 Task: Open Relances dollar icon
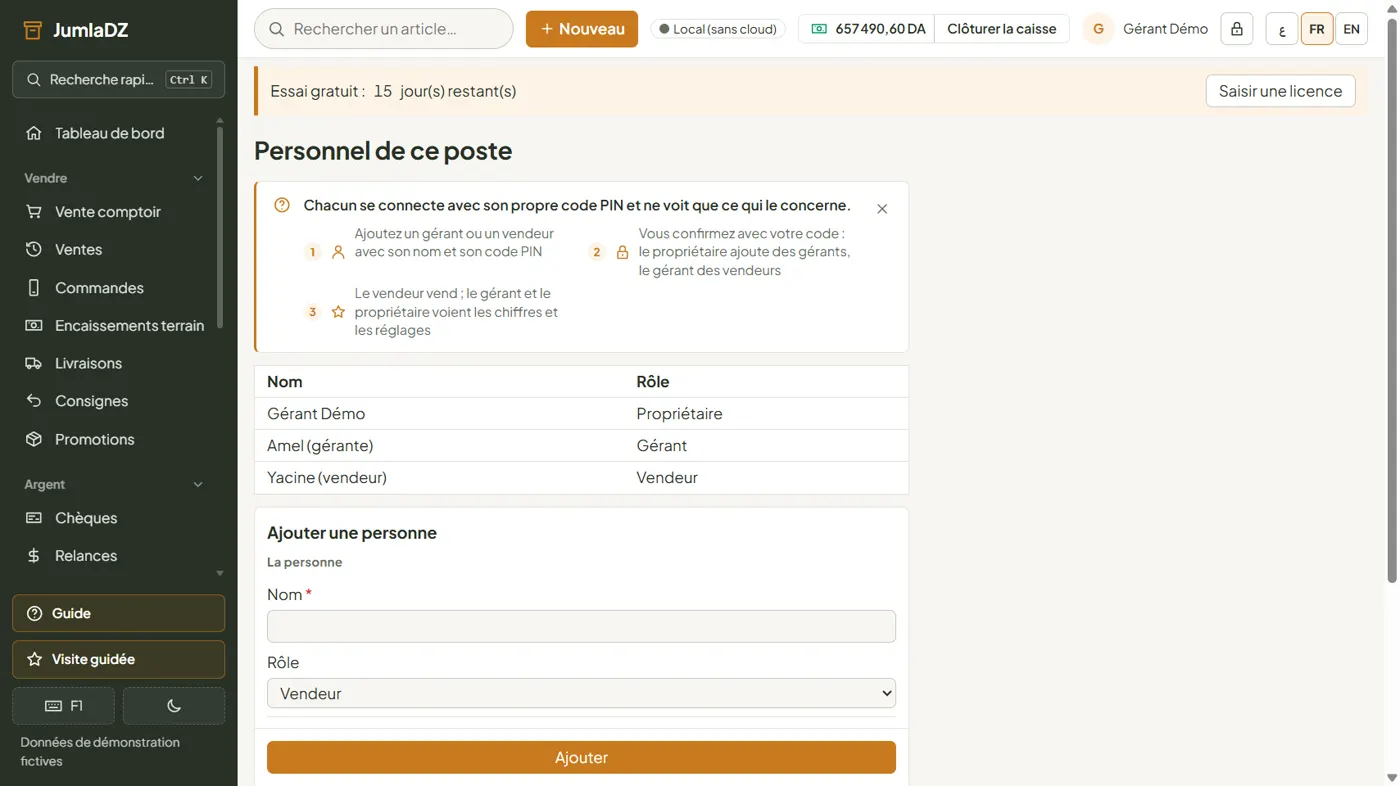[34, 556]
